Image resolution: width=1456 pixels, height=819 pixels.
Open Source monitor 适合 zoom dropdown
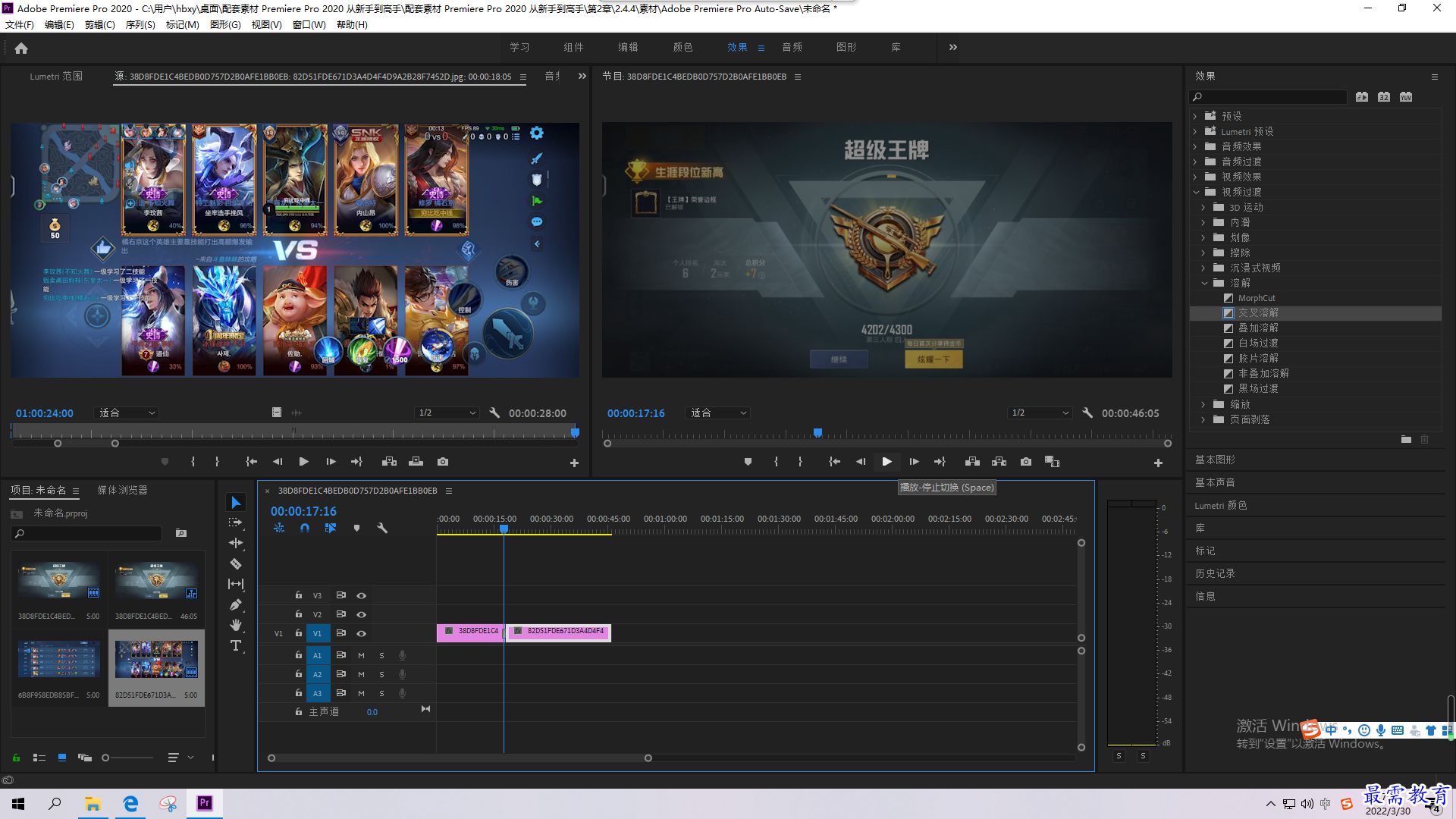pyautogui.click(x=127, y=413)
